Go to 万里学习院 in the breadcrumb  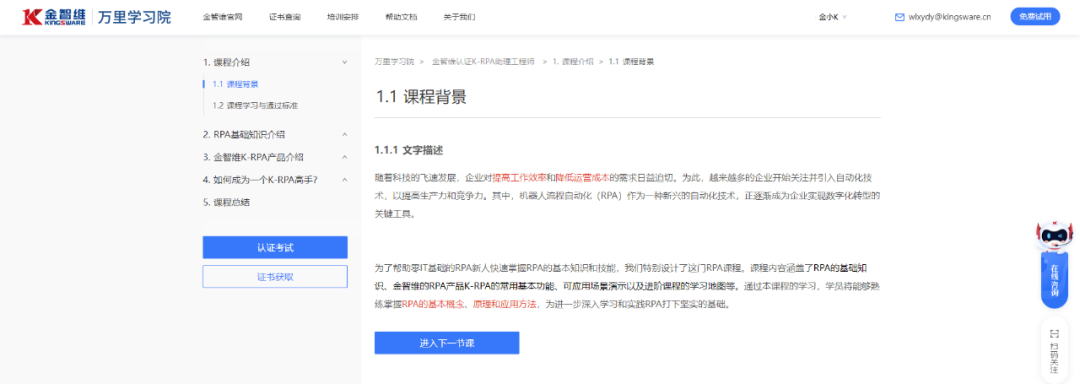(x=395, y=61)
